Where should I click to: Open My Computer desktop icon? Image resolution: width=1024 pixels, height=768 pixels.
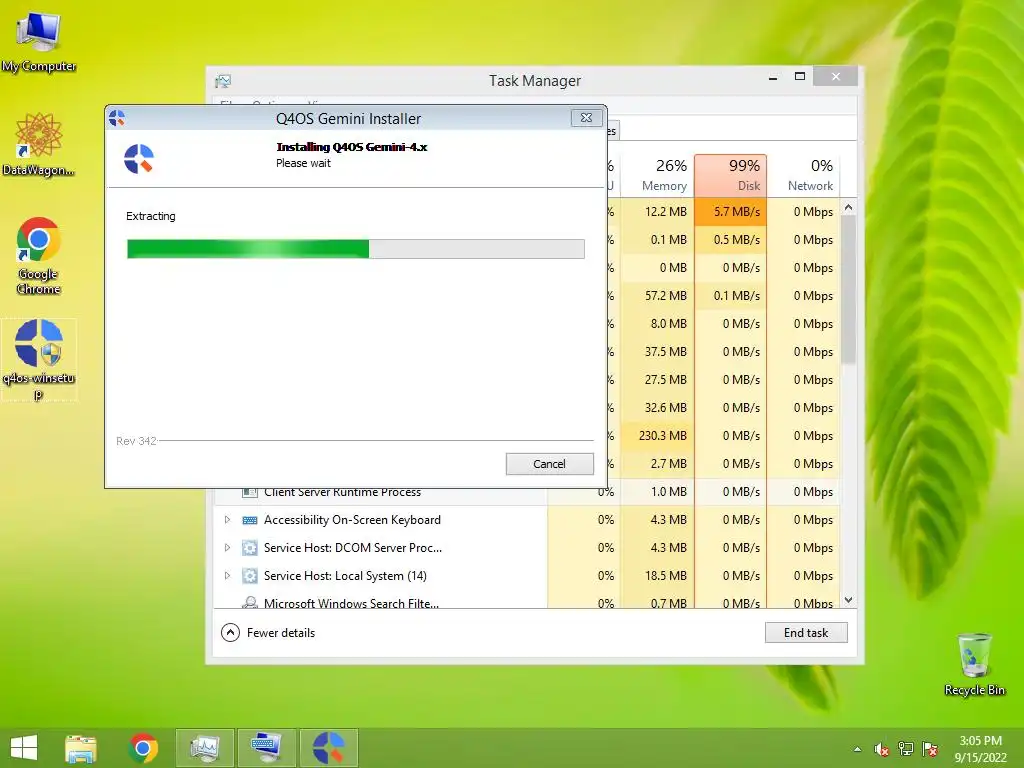point(39,40)
